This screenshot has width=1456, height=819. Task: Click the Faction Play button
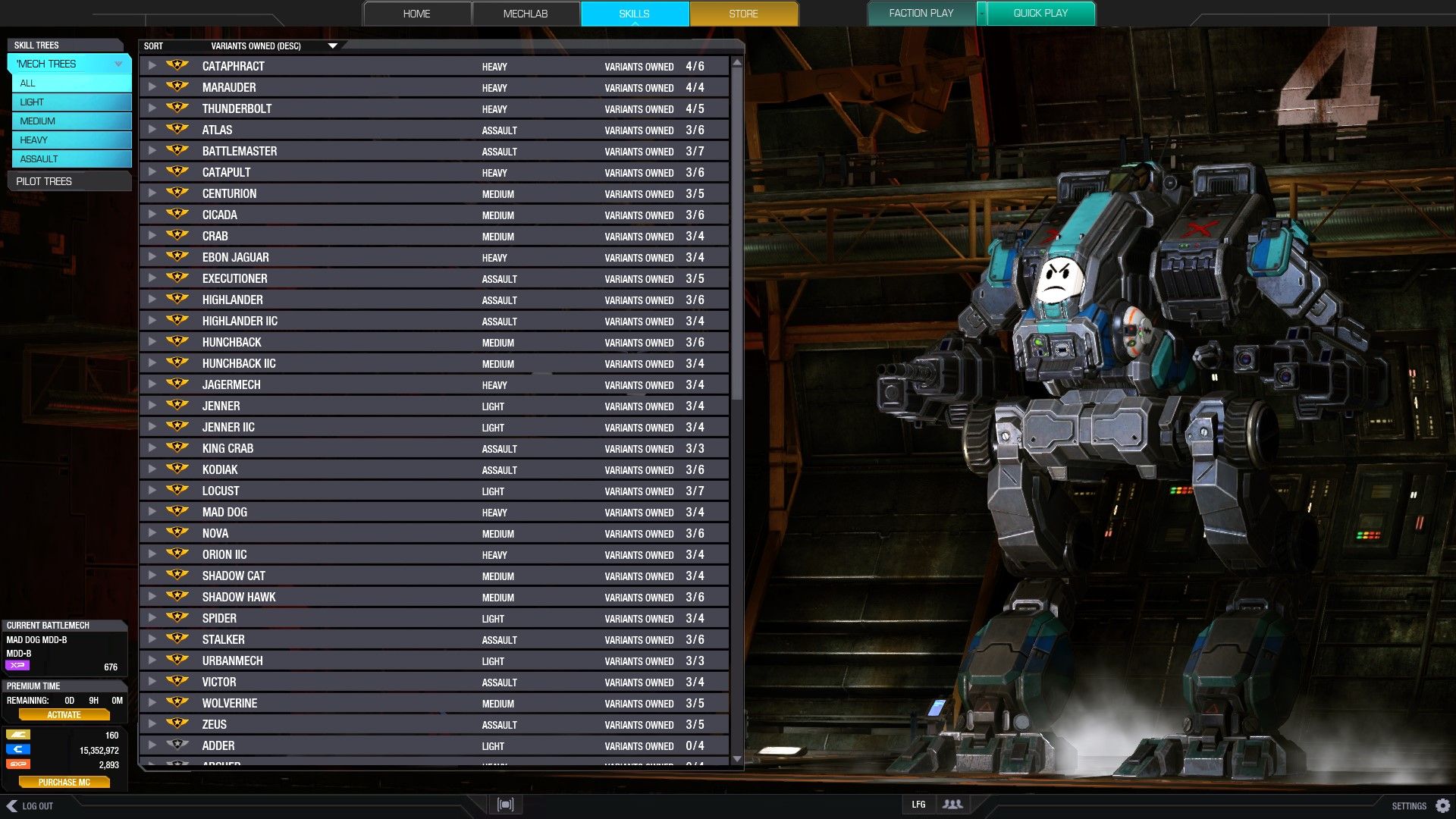[921, 13]
